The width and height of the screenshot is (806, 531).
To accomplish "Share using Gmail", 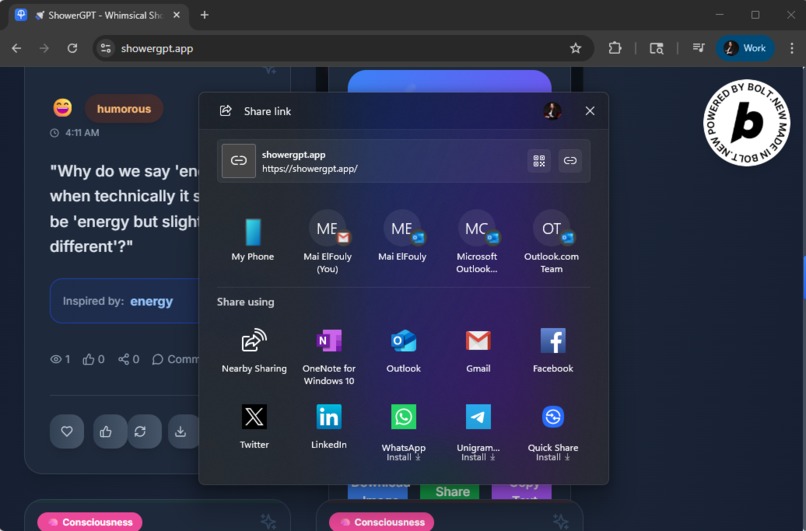I will (x=478, y=350).
